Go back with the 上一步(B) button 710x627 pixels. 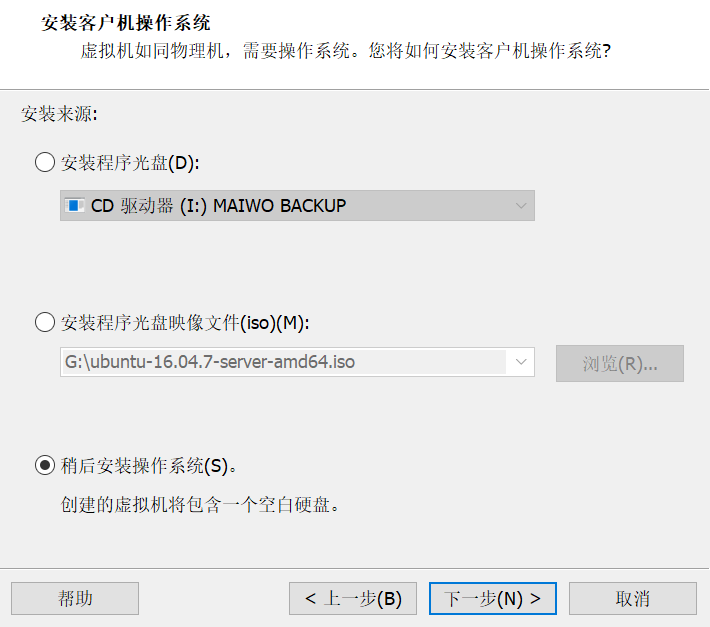(353, 598)
